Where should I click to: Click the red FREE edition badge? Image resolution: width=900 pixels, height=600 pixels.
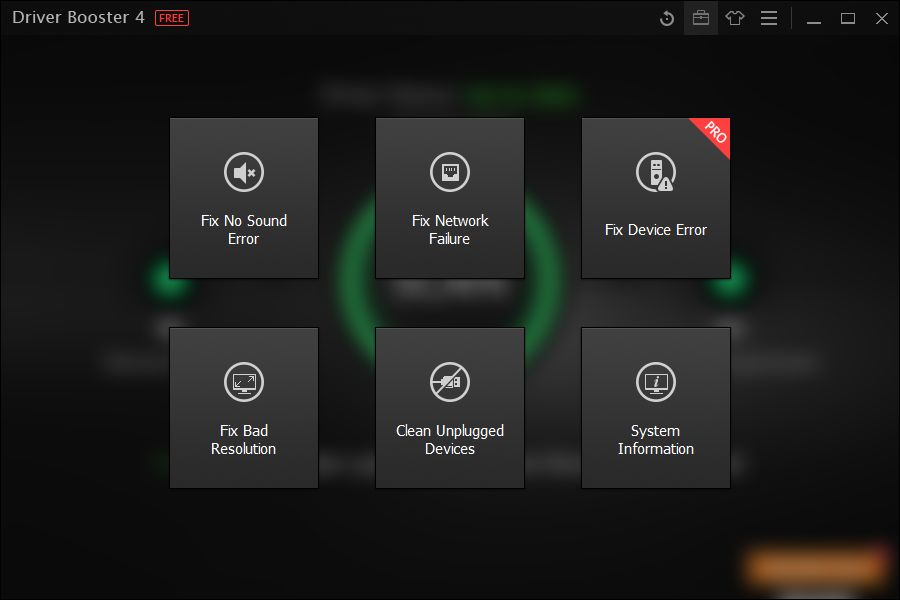point(172,18)
